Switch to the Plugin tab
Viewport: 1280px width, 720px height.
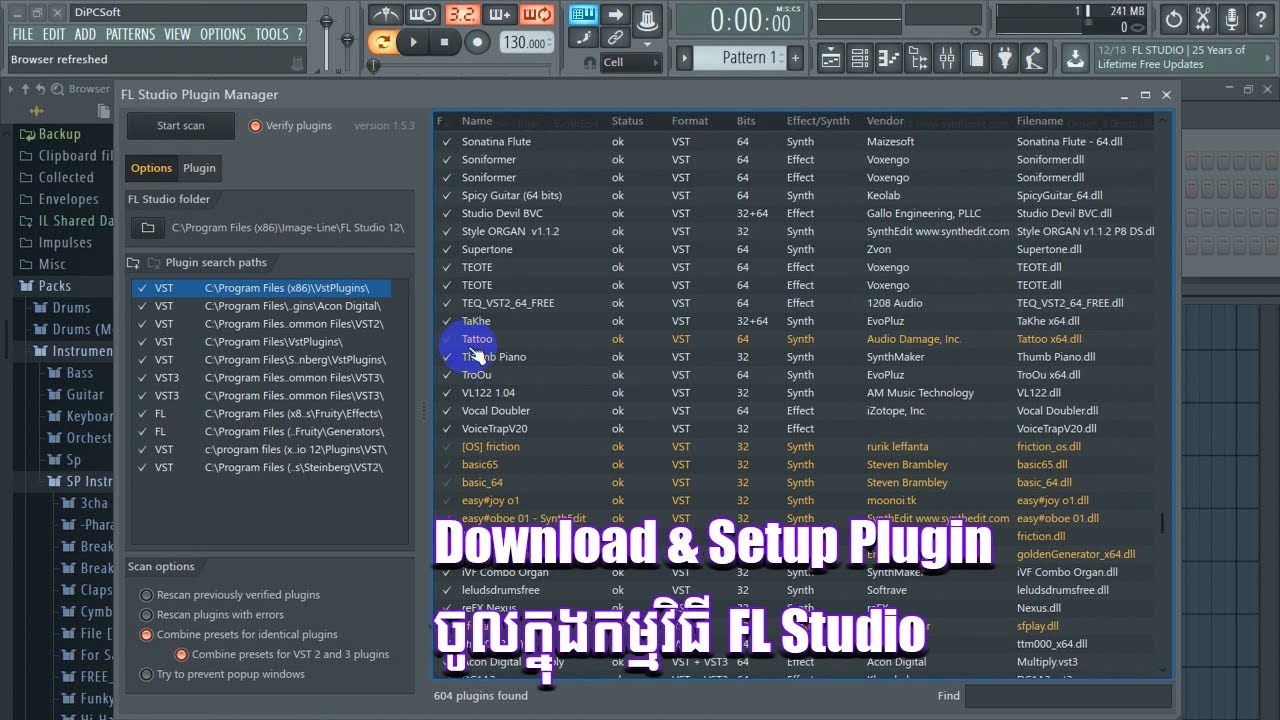199,168
